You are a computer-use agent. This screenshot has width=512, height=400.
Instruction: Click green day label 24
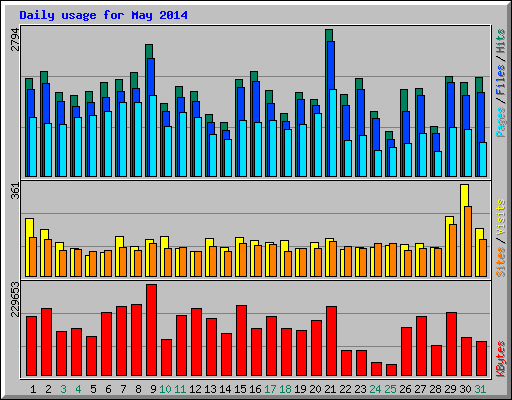375,389
